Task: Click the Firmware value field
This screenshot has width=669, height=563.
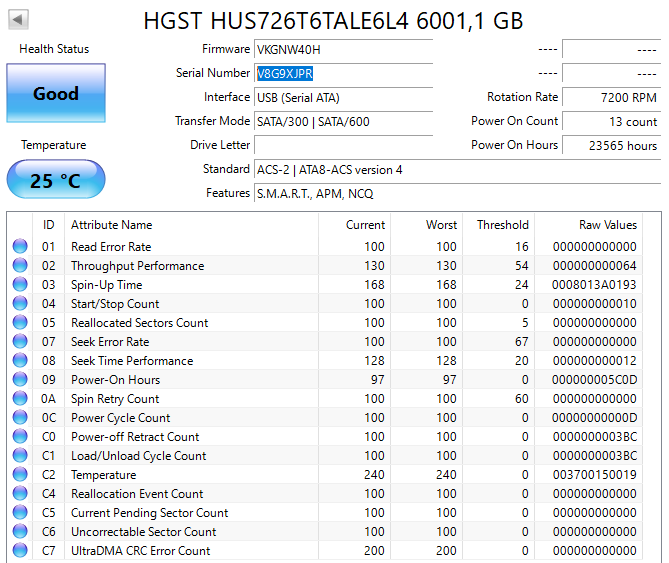Action: 343,50
